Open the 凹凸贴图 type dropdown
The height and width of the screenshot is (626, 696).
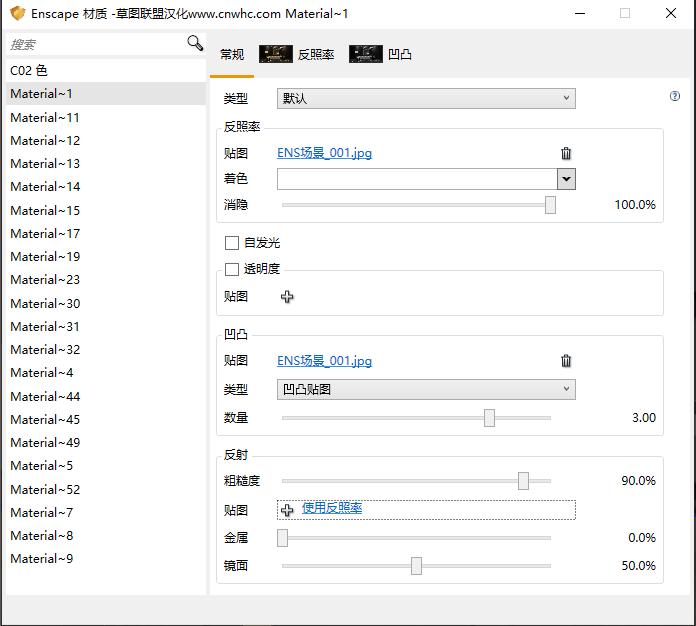(x=426, y=389)
